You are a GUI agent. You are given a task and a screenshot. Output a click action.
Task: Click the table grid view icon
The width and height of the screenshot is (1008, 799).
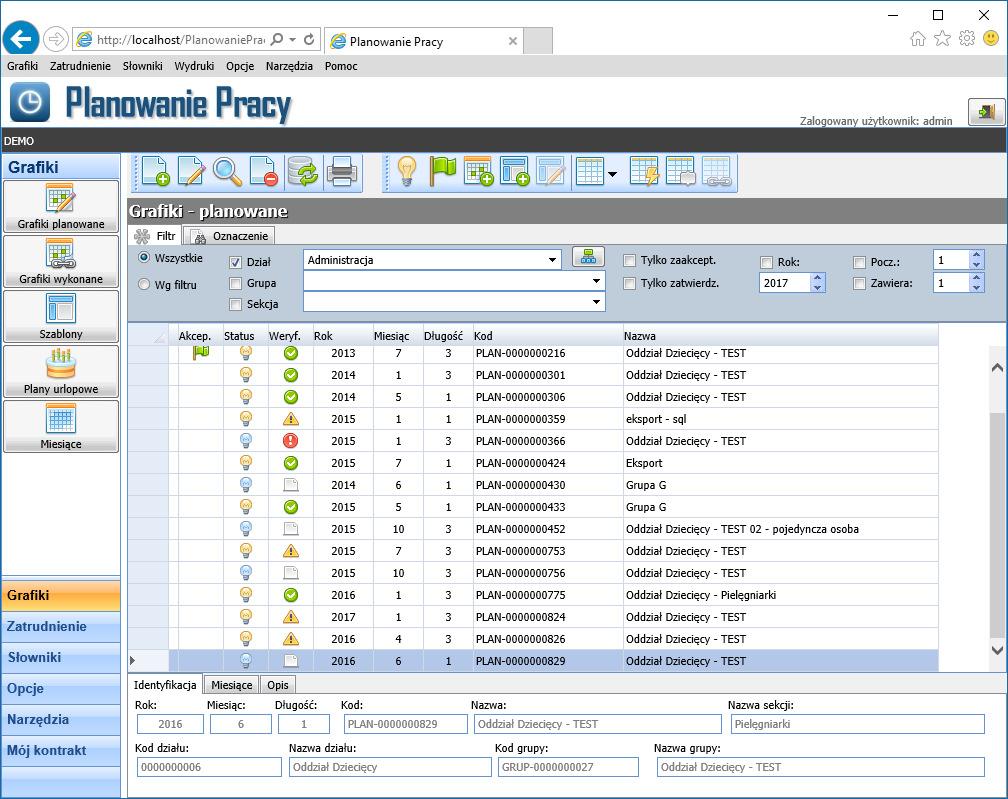point(590,172)
